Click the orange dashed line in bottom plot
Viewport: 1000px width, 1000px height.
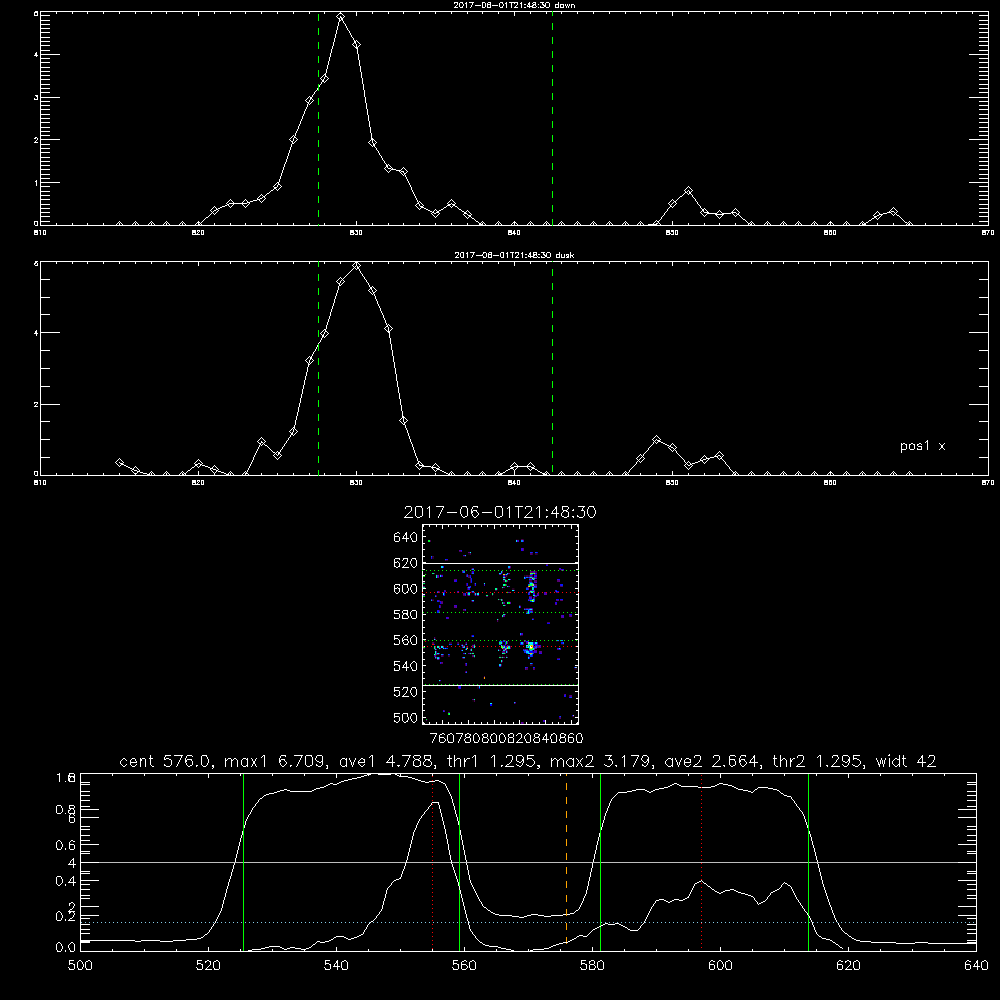[x=566, y=862]
